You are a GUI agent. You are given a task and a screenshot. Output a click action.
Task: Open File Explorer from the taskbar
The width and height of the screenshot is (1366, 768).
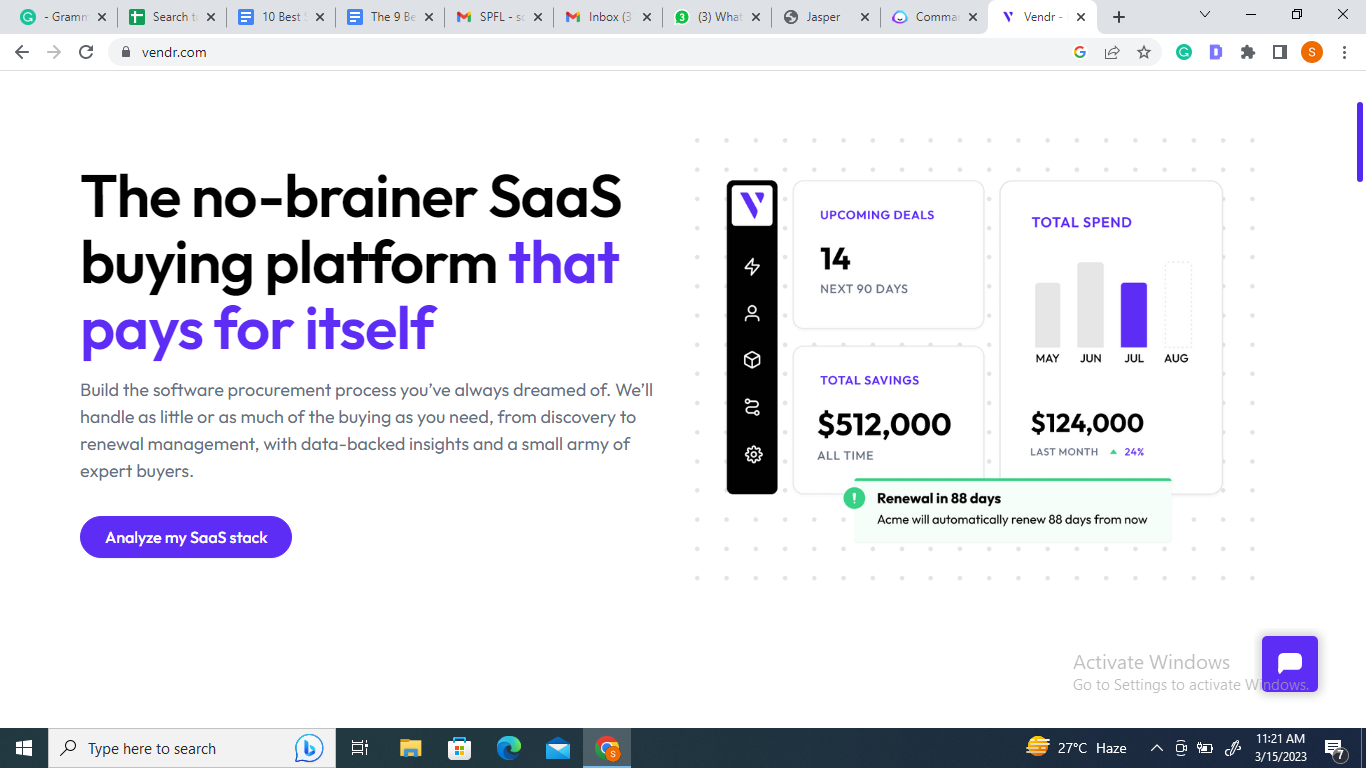click(411, 748)
